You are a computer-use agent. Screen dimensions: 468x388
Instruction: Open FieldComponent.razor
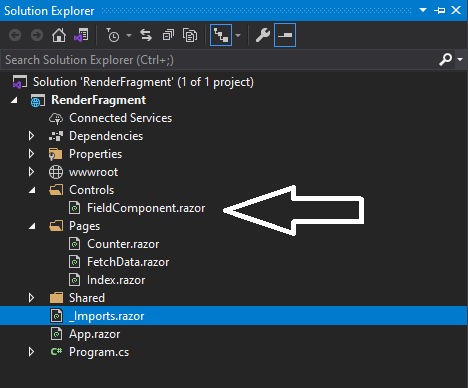(146, 208)
